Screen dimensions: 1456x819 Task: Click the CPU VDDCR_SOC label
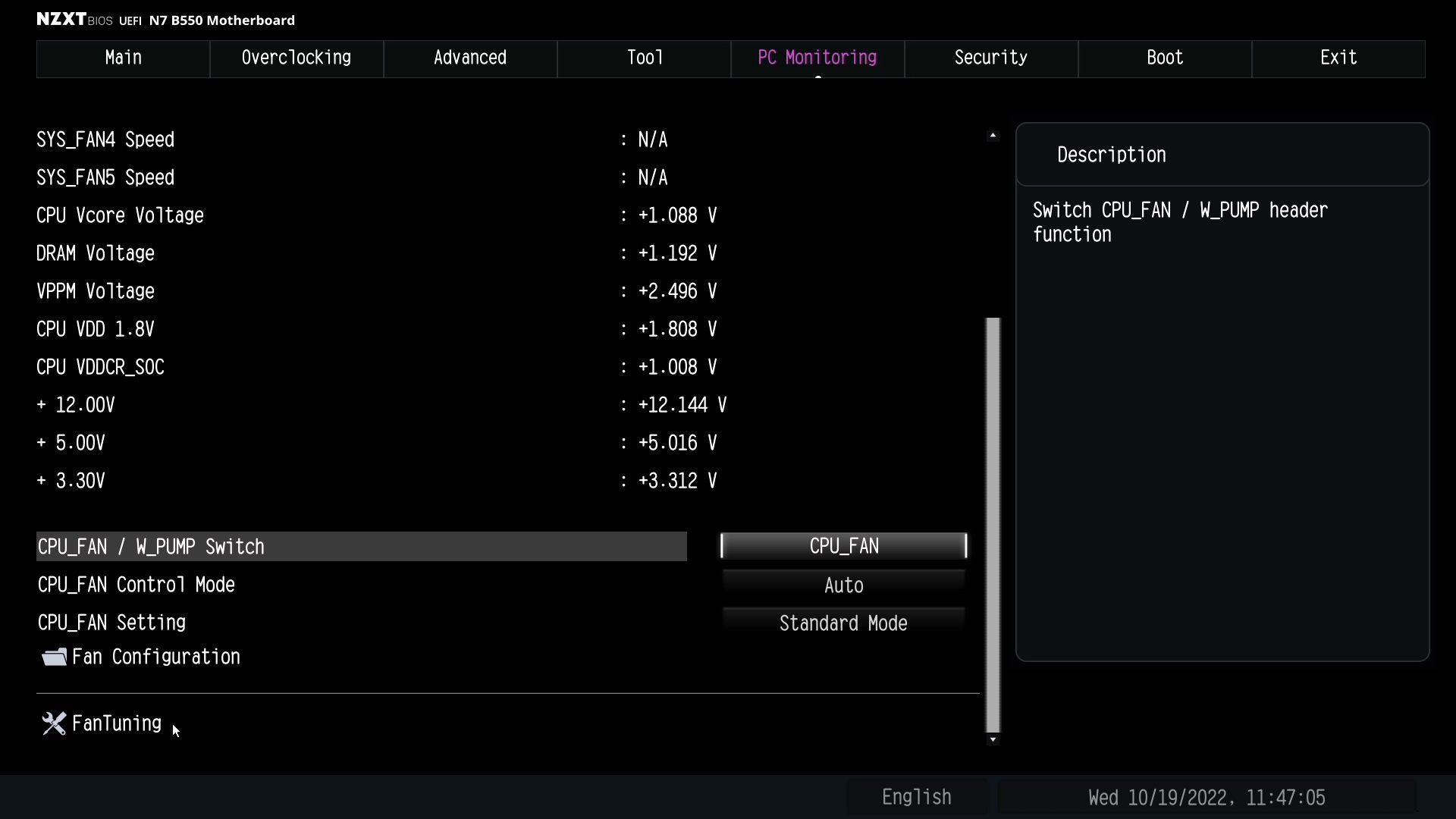point(100,367)
